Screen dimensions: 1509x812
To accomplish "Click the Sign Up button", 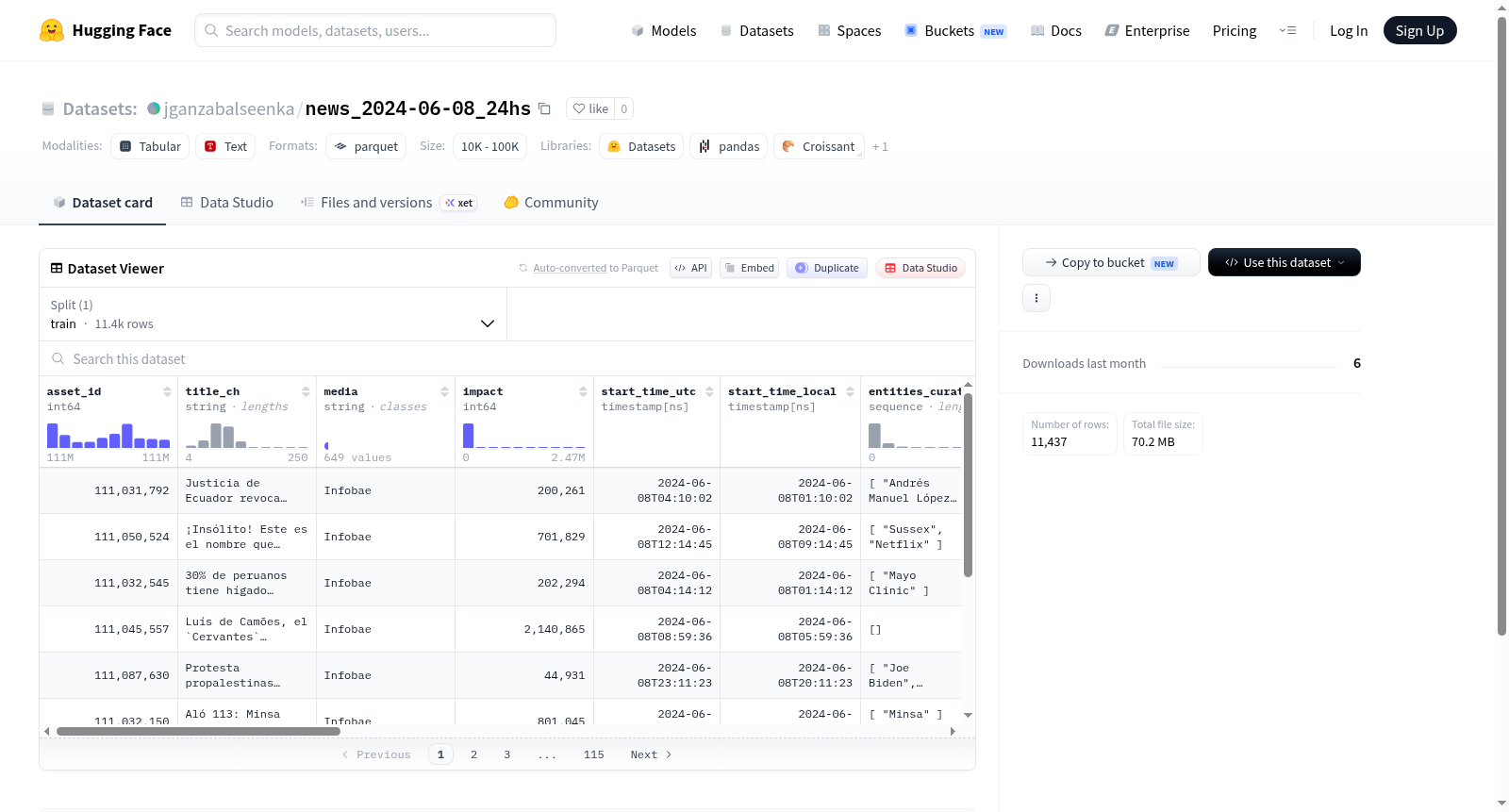I will click(x=1420, y=30).
